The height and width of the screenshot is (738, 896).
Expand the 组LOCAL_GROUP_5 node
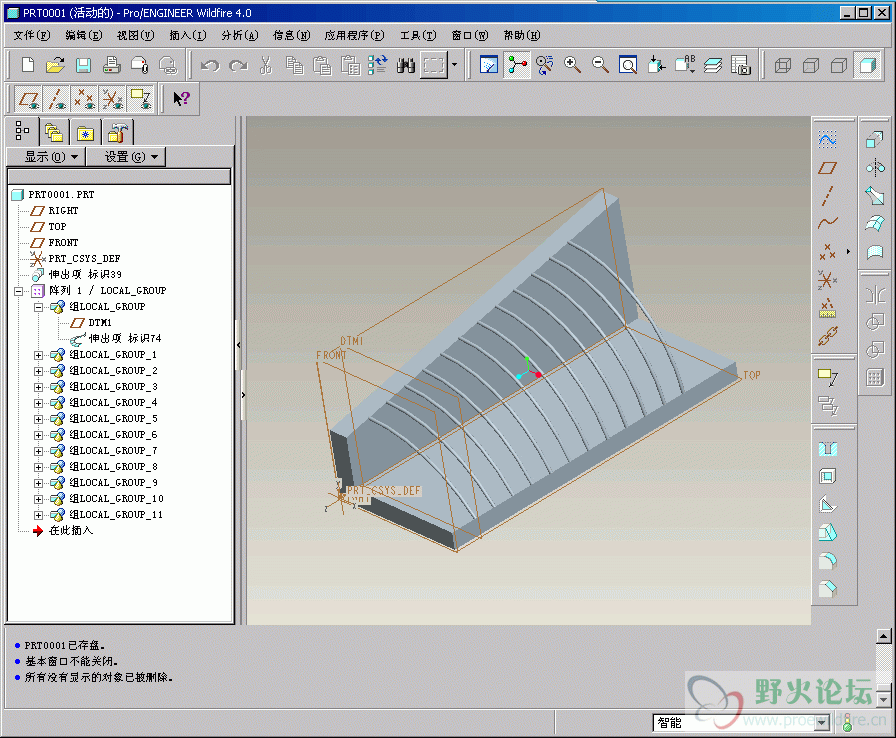[x=38, y=419]
